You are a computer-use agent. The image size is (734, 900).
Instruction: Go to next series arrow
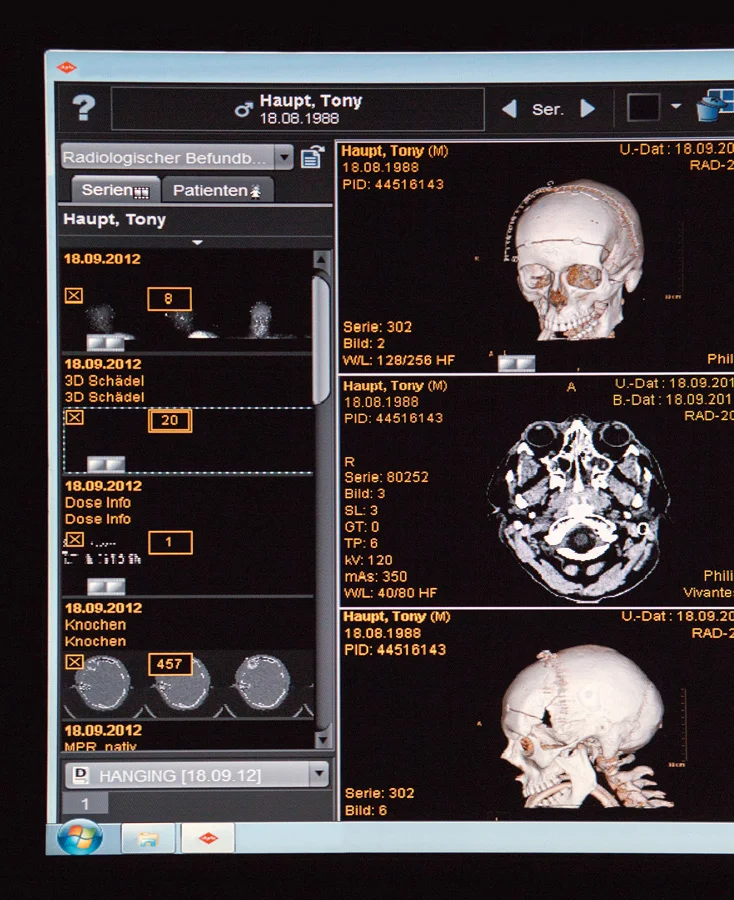point(588,108)
